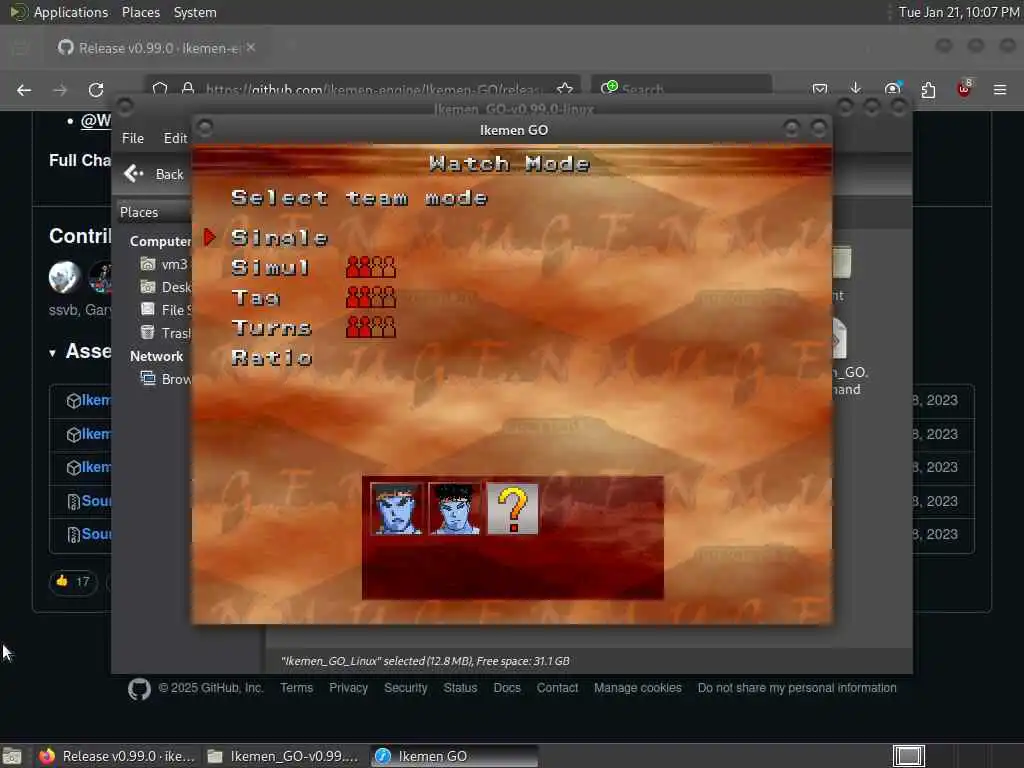Select first character portrait with headband
This screenshot has height=768, width=1024.
pos(396,509)
